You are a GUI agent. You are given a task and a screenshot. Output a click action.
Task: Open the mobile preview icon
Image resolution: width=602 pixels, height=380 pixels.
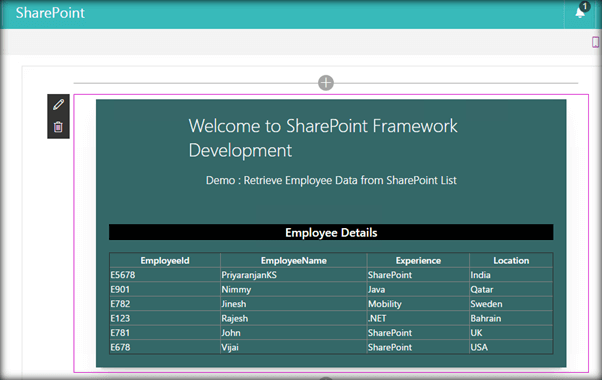click(x=595, y=42)
